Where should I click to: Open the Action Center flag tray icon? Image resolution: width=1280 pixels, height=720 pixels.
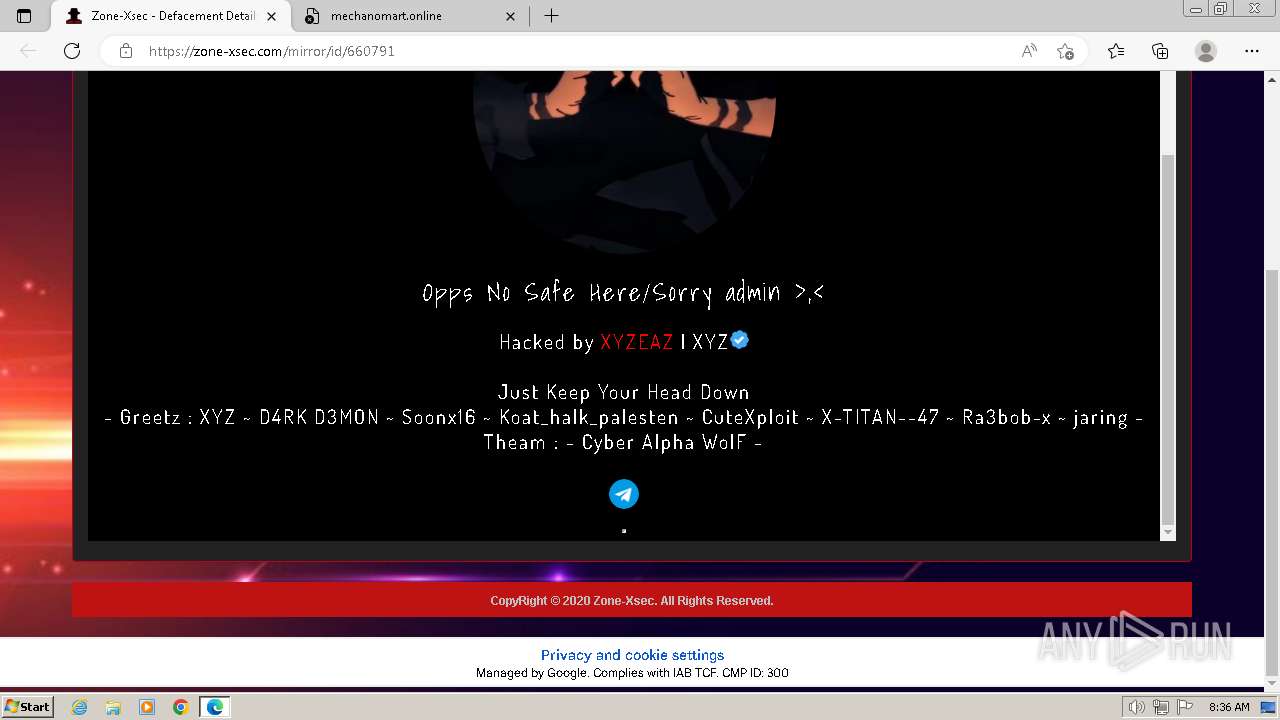coord(1185,707)
